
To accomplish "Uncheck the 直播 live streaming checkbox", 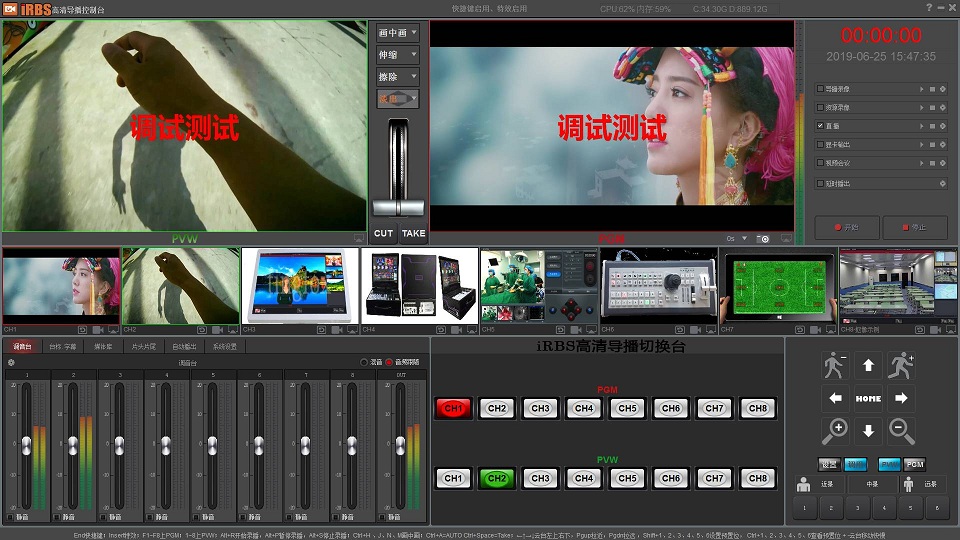I will (x=821, y=126).
